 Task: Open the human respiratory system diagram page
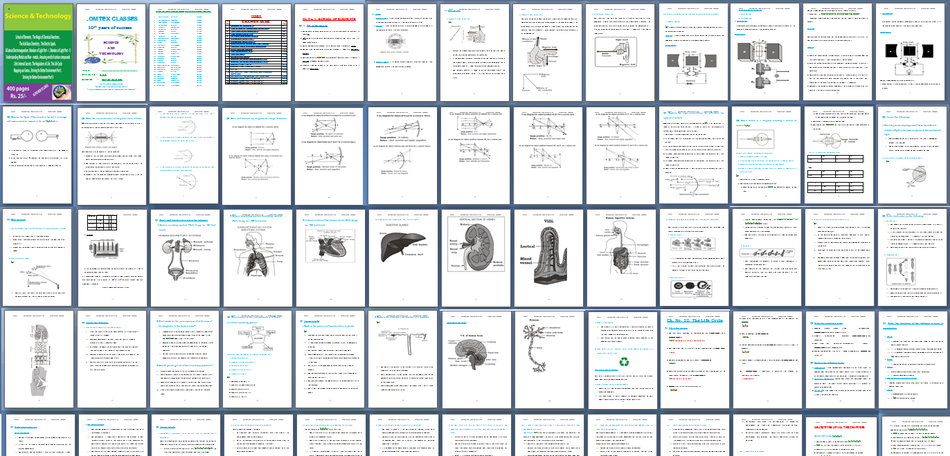pyautogui.click(x=257, y=258)
